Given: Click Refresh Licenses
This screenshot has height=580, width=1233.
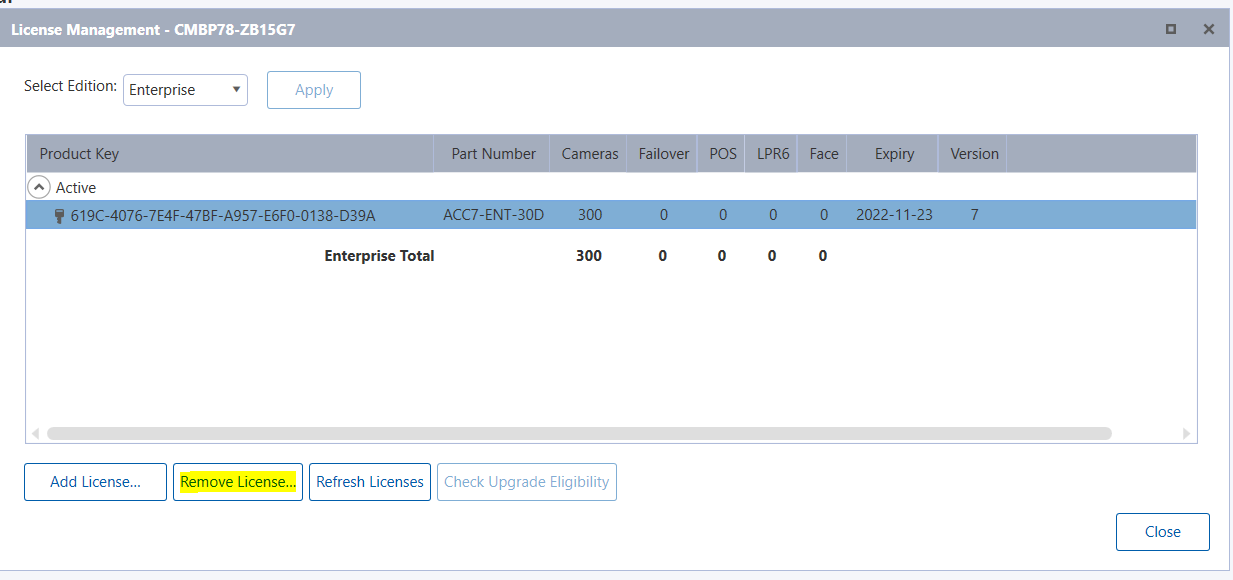Looking at the screenshot, I should tap(369, 481).
